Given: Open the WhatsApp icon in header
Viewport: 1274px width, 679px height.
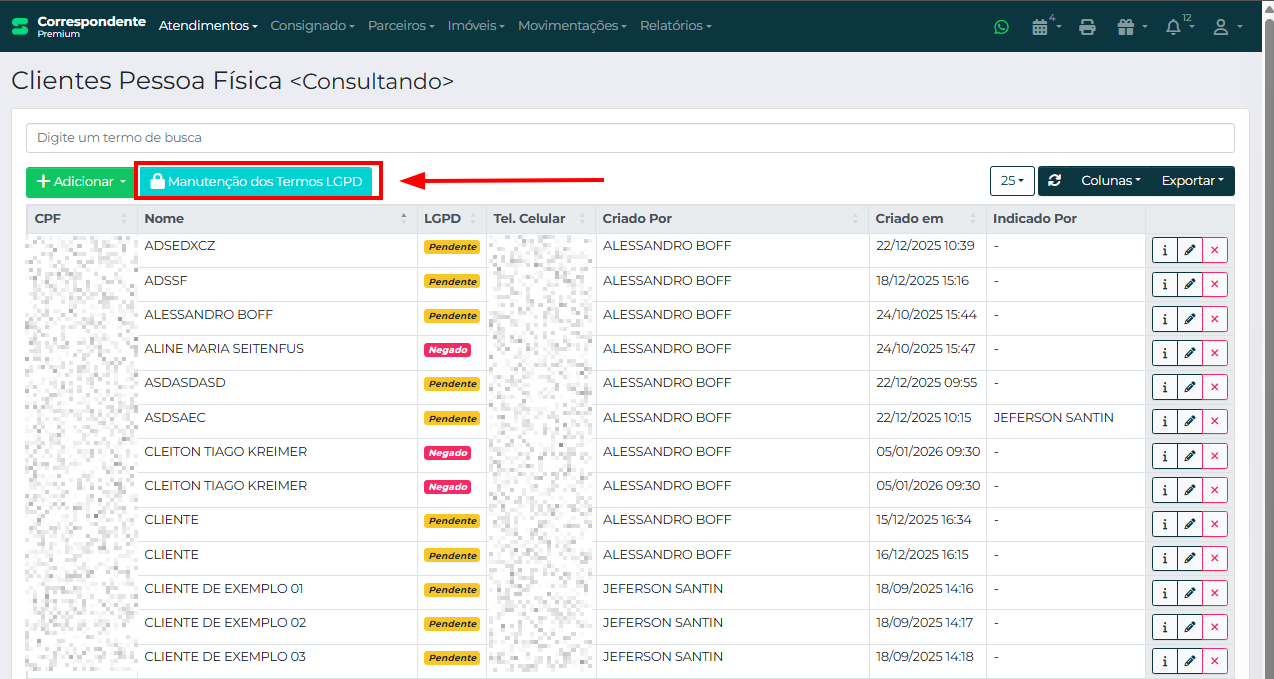Looking at the screenshot, I should coord(1001,27).
